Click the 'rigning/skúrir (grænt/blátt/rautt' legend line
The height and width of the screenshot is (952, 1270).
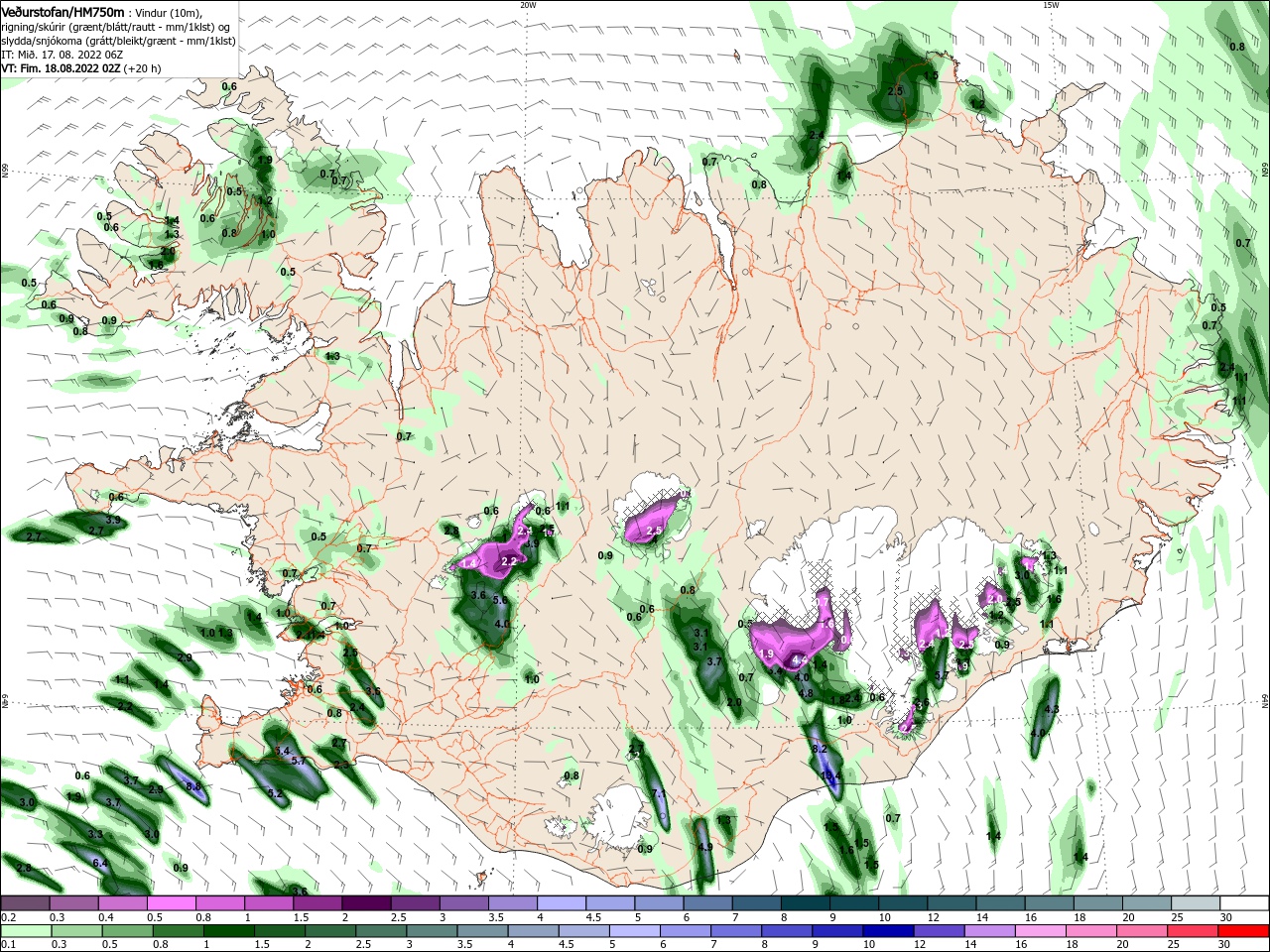coord(115,27)
